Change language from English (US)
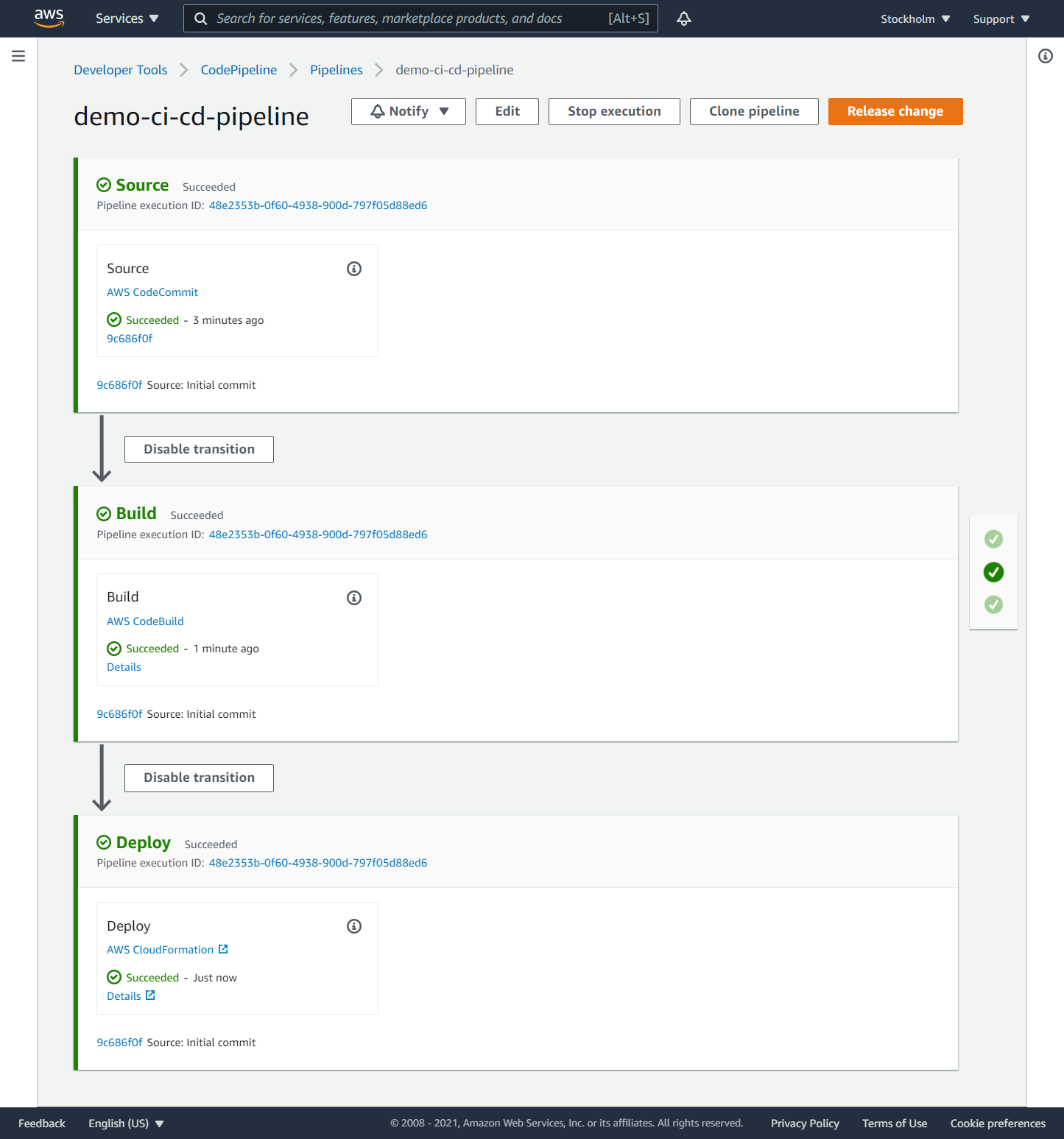 126,1124
